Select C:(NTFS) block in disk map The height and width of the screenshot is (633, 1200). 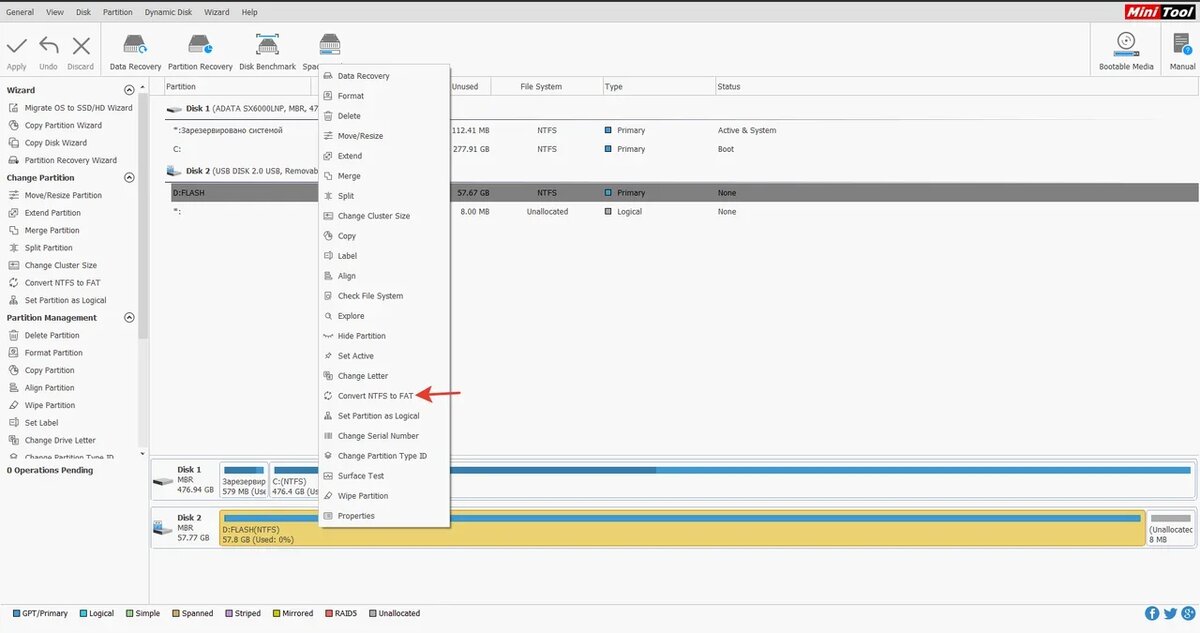click(x=733, y=480)
